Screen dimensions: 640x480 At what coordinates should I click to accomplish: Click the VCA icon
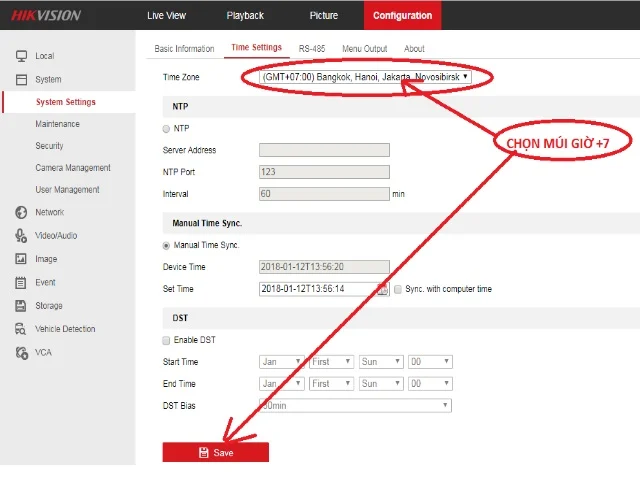(x=22, y=353)
